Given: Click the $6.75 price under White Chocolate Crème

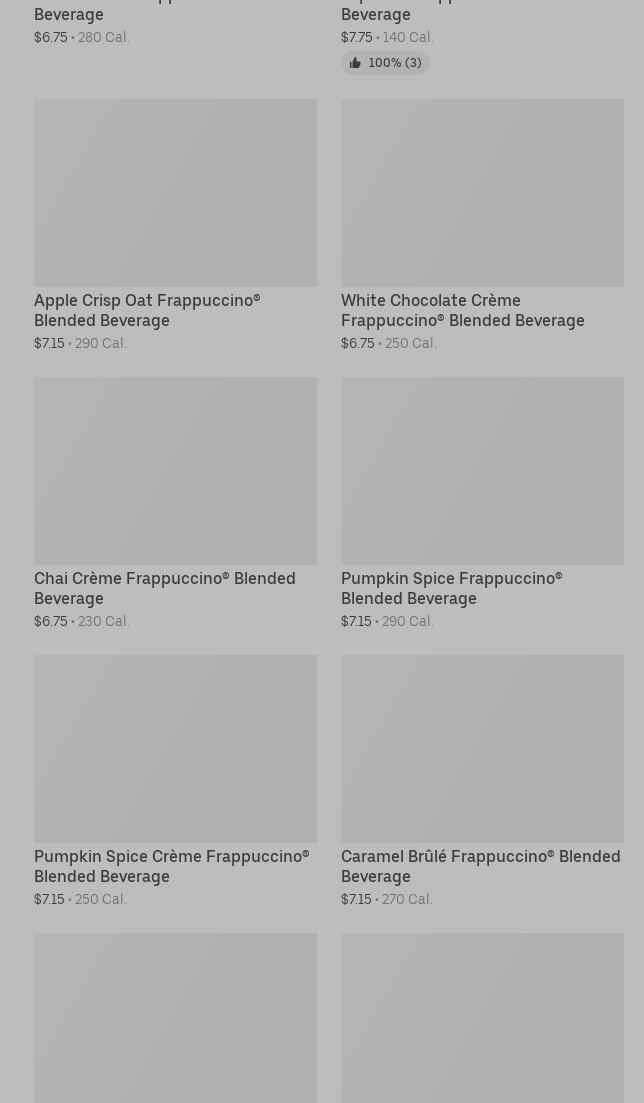Looking at the screenshot, I should [x=358, y=343].
